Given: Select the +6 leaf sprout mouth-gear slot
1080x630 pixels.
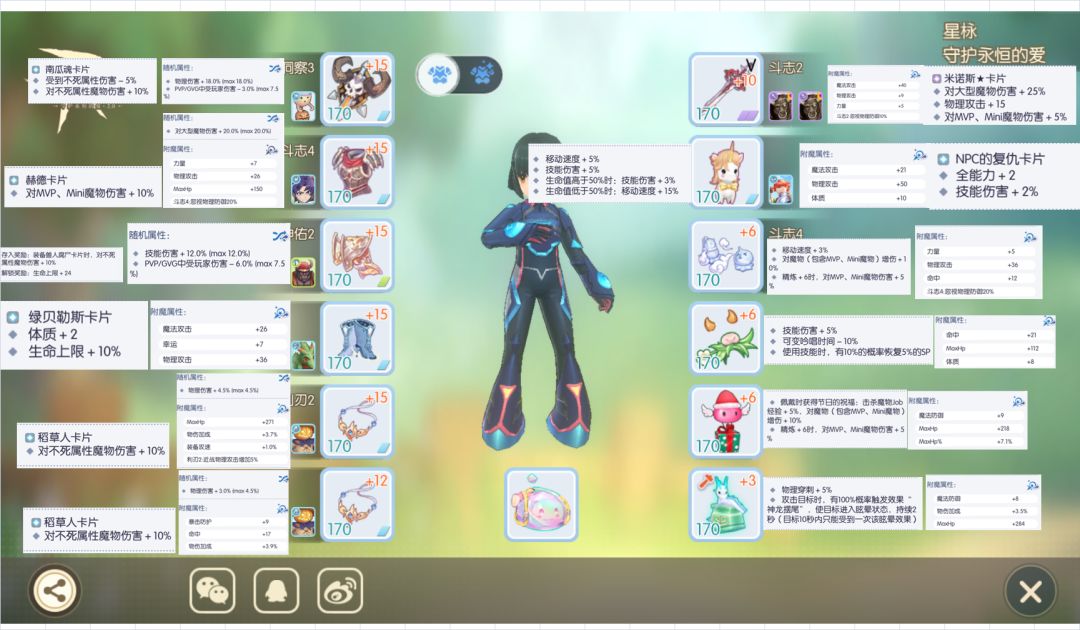Looking at the screenshot, I should [726, 339].
